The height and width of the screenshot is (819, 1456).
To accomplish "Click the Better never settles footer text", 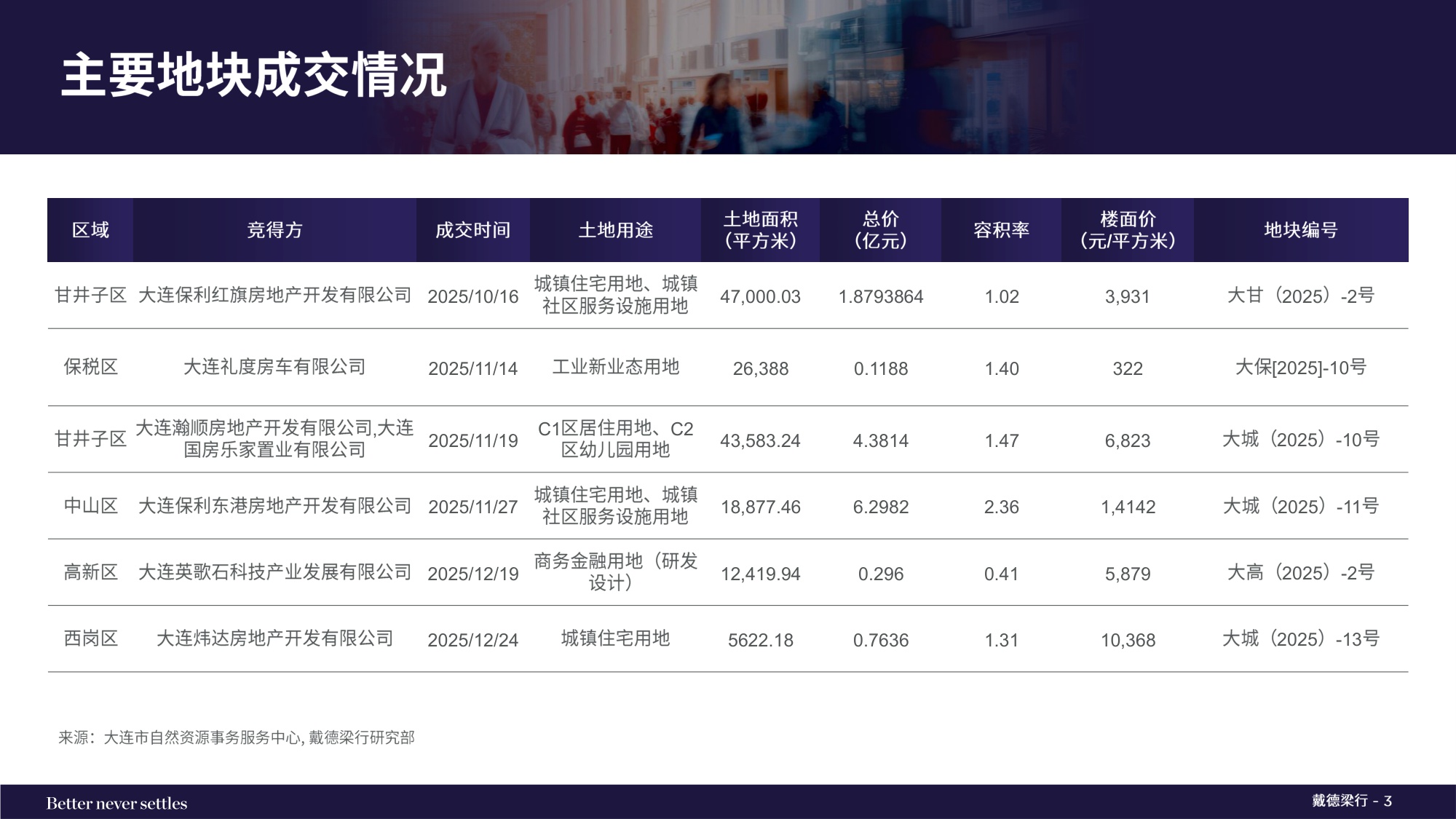I will coord(117,803).
